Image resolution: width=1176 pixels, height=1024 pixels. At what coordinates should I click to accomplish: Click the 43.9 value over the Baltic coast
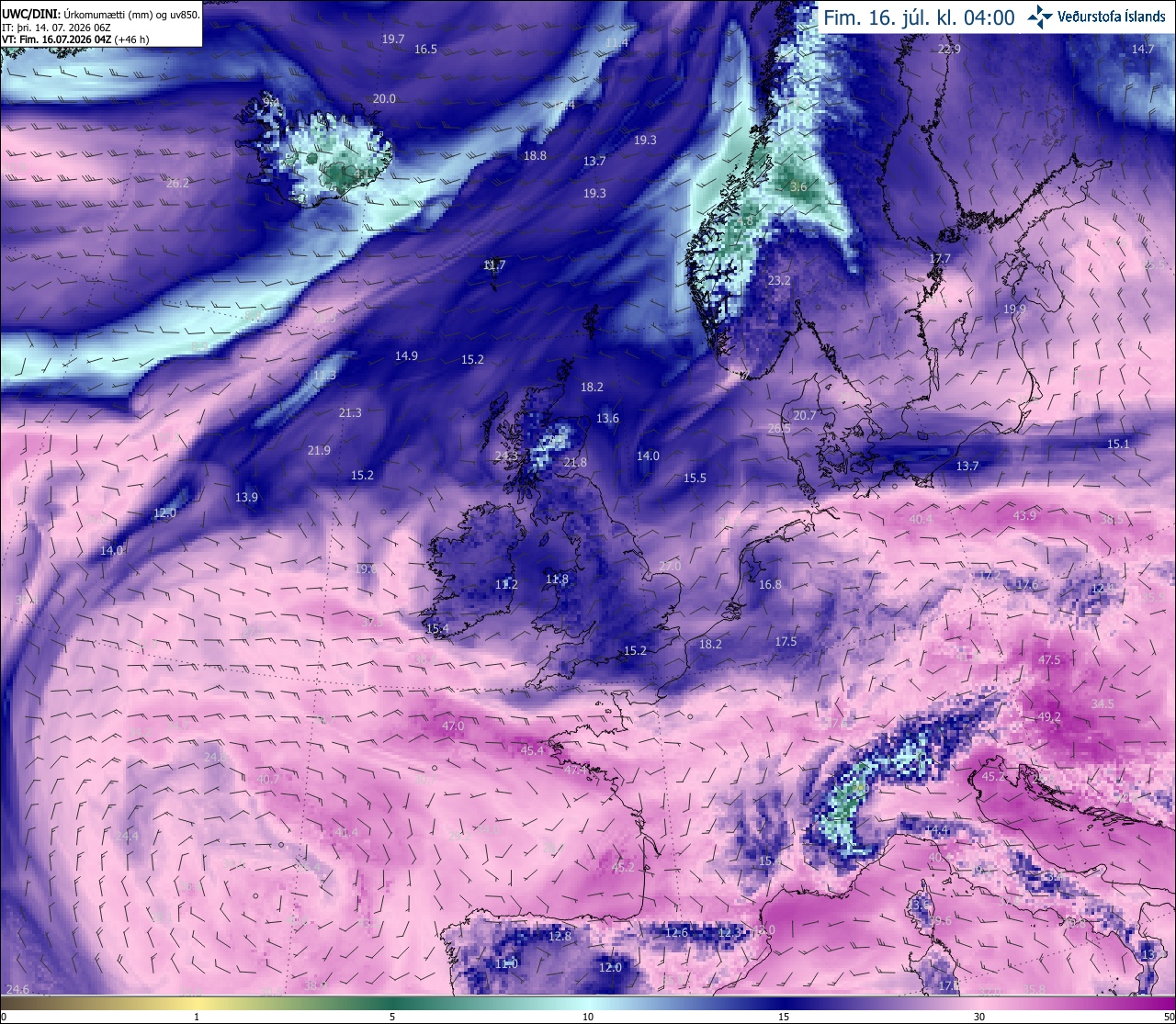[x=1024, y=515]
